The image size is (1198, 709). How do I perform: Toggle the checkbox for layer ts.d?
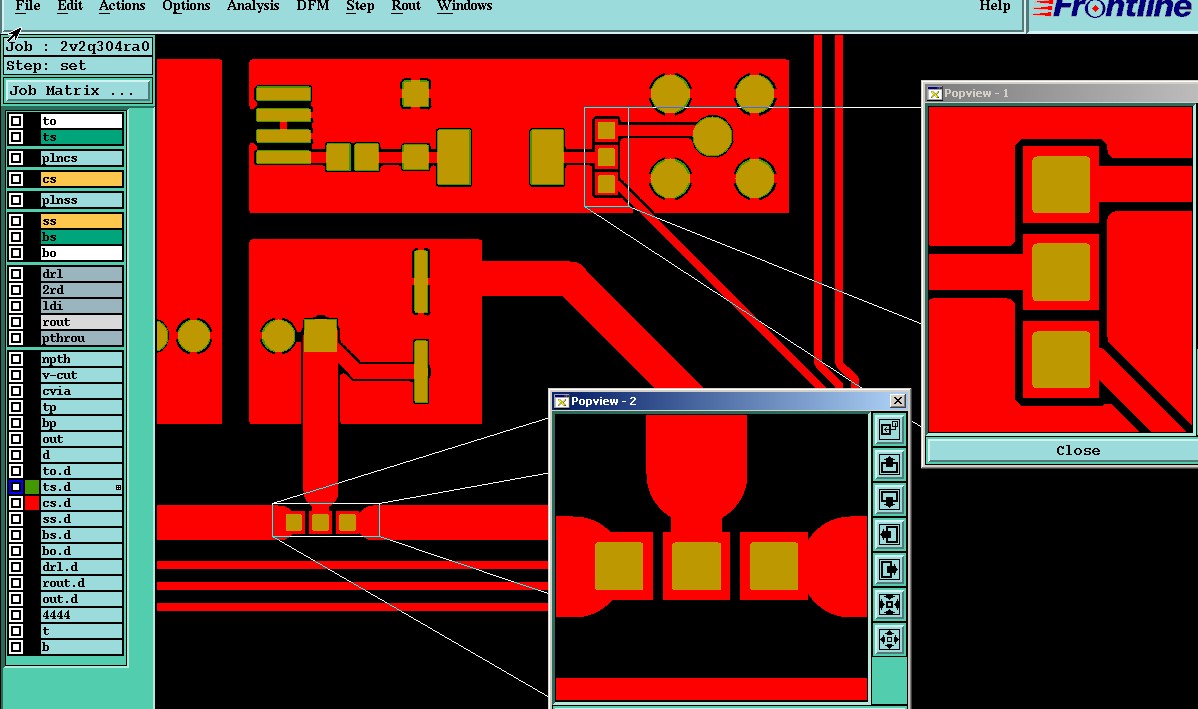[x=15, y=487]
